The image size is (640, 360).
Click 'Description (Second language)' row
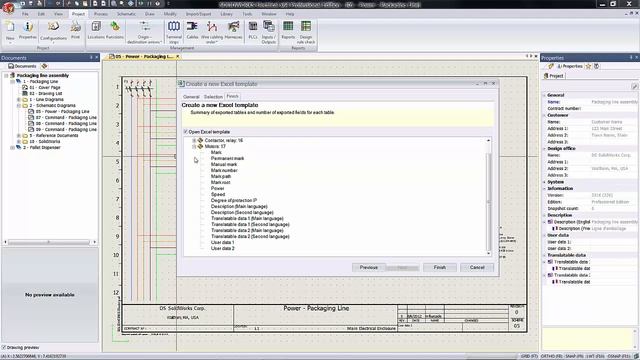coord(242,212)
